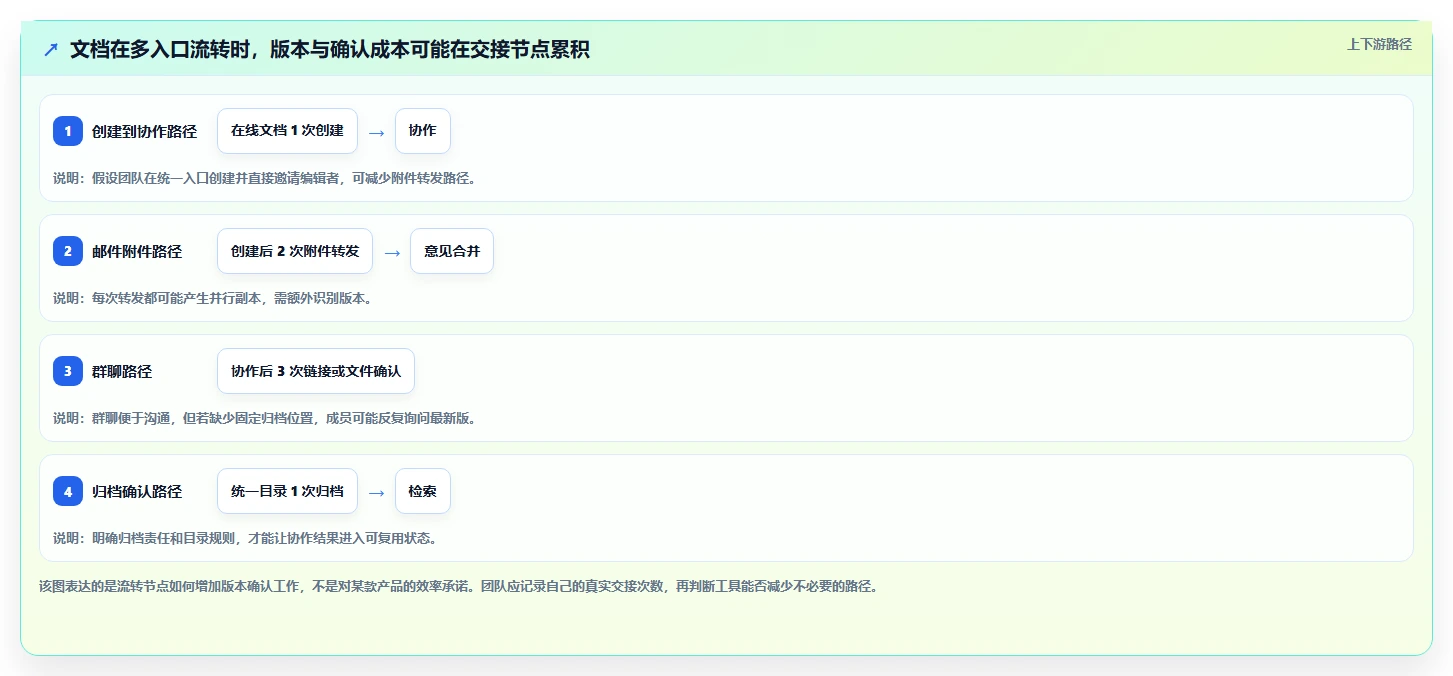
Task: Select the 协作 chip
Action: [x=423, y=131]
